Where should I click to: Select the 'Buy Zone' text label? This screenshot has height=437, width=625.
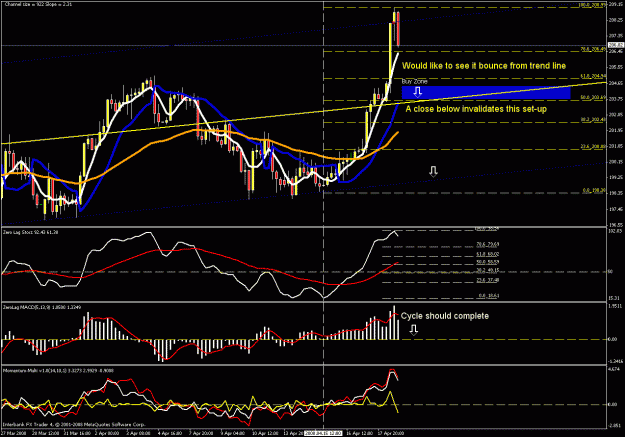click(x=414, y=81)
